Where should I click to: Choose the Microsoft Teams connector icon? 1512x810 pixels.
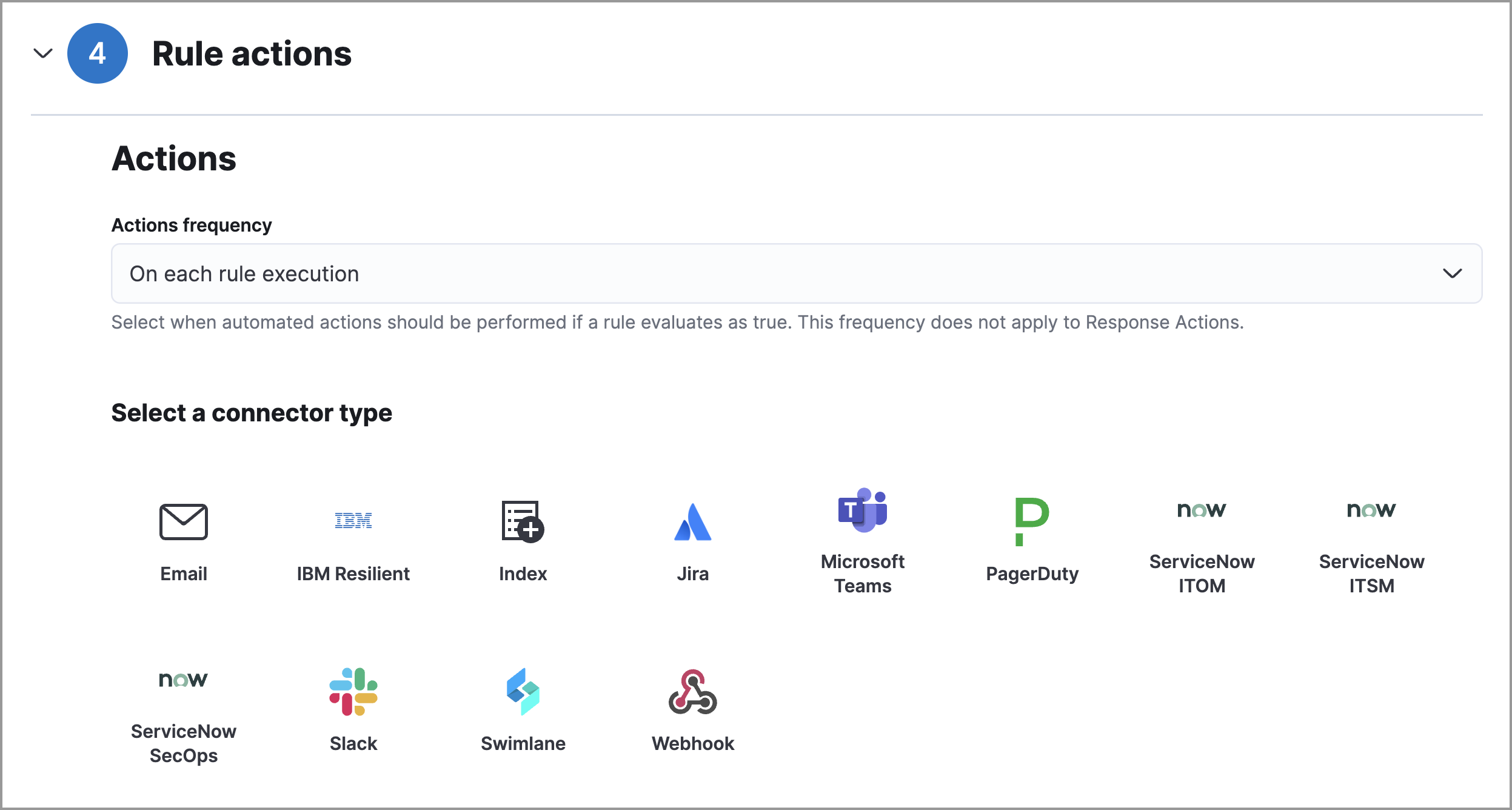[x=862, y=510]
